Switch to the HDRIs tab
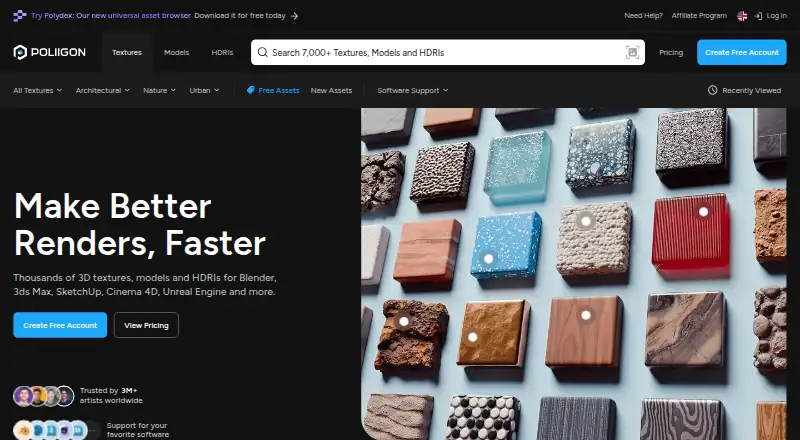Viewport: 800px width, 440px height. pyautogui.click(x=222, y=52)
